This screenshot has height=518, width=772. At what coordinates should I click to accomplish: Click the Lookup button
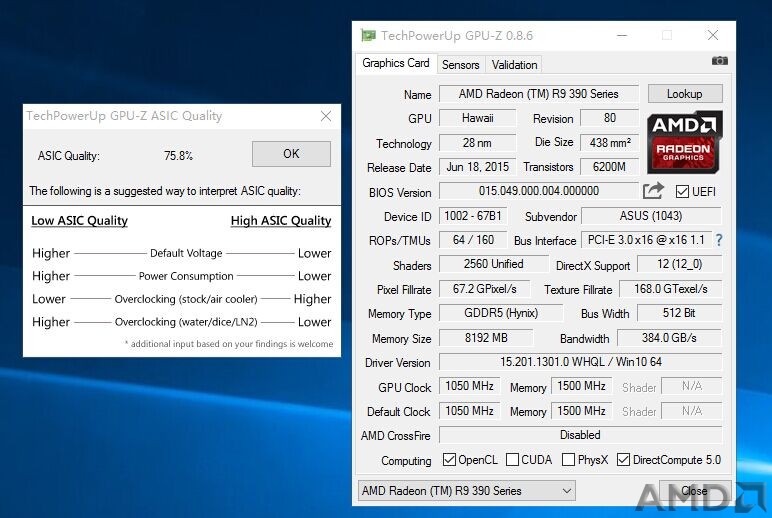click(x=685, y=94)
